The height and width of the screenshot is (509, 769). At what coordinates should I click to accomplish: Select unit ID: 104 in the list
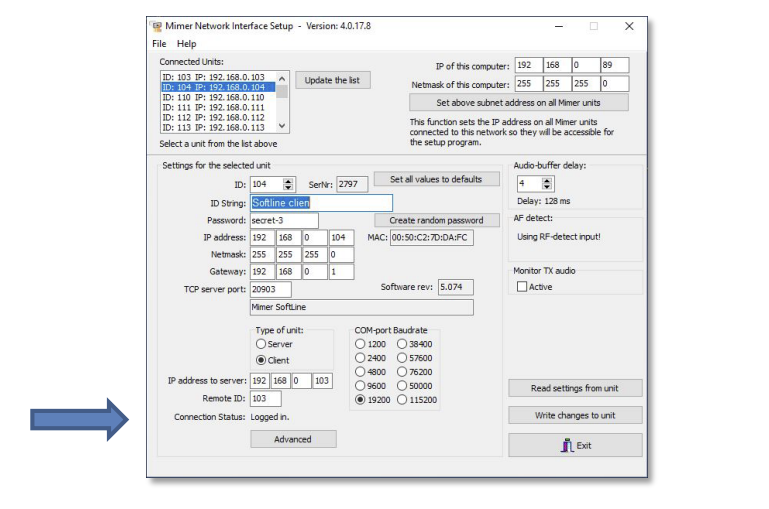pyautogui.click(x=218, y=87)
